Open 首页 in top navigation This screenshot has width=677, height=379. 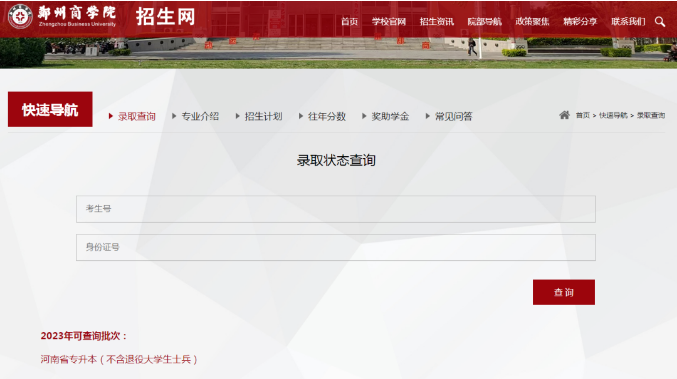[x=349, y=22]
